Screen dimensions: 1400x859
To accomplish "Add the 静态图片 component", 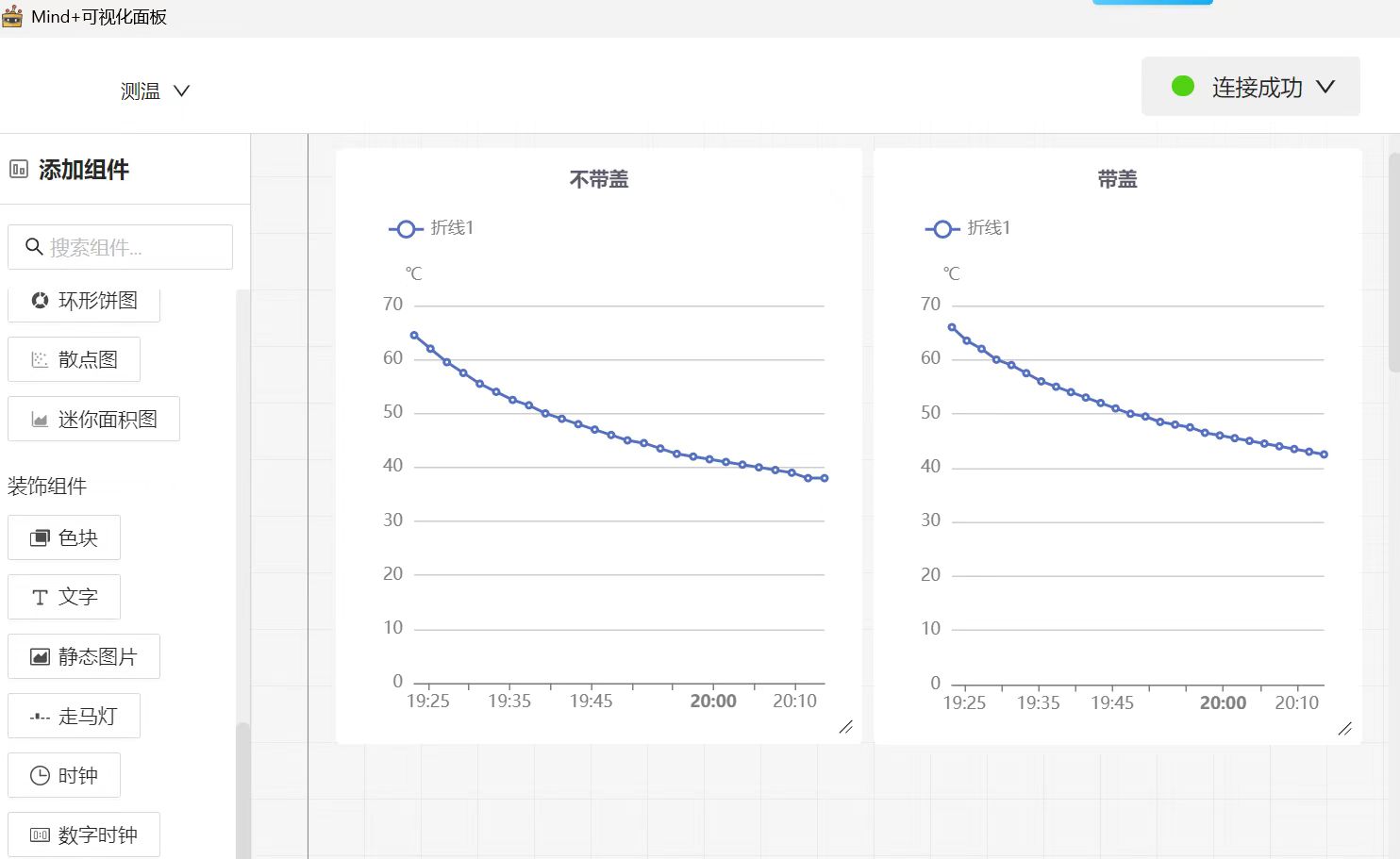I will [x=84, y=656].
